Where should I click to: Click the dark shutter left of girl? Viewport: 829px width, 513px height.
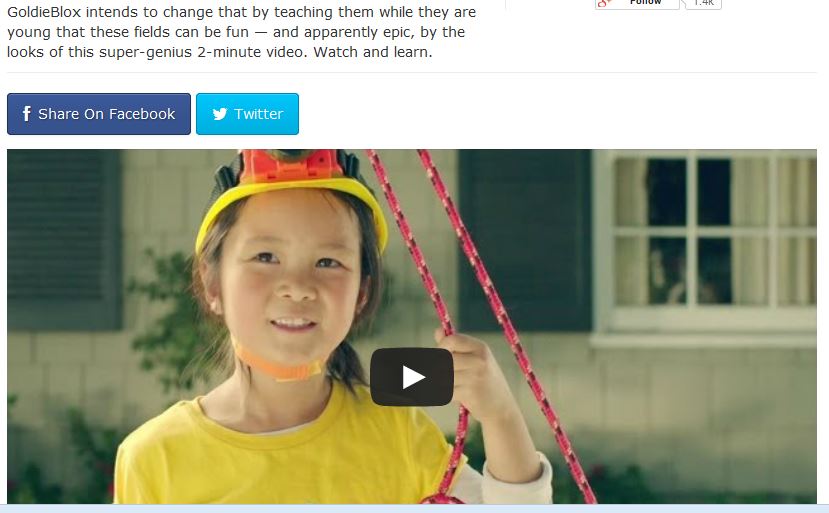(x=63, y=238)
